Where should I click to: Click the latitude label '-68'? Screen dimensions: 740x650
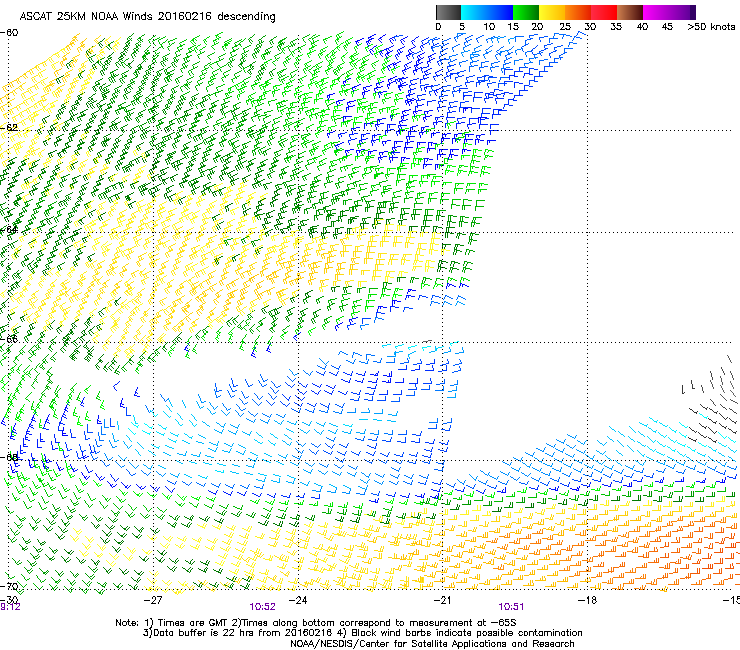[9, 457]
